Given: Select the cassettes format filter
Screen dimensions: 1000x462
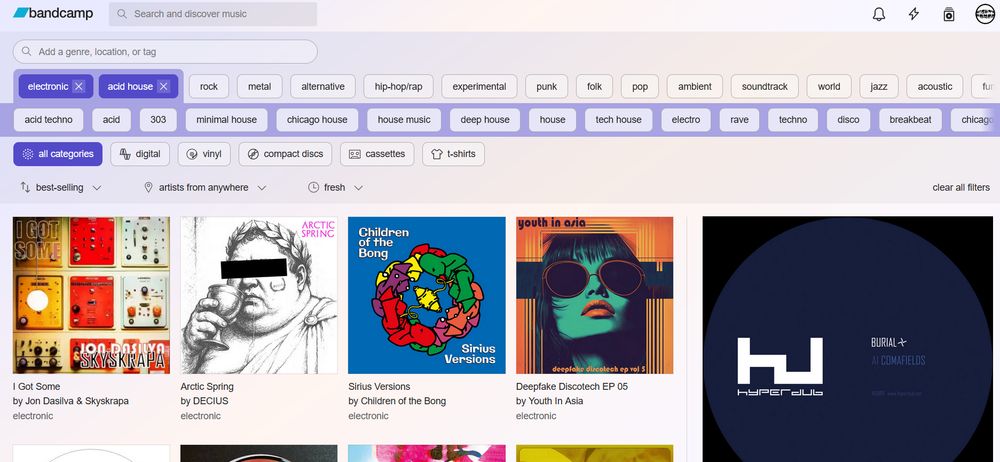Looking at the screenshot, I should pos(377,154).
